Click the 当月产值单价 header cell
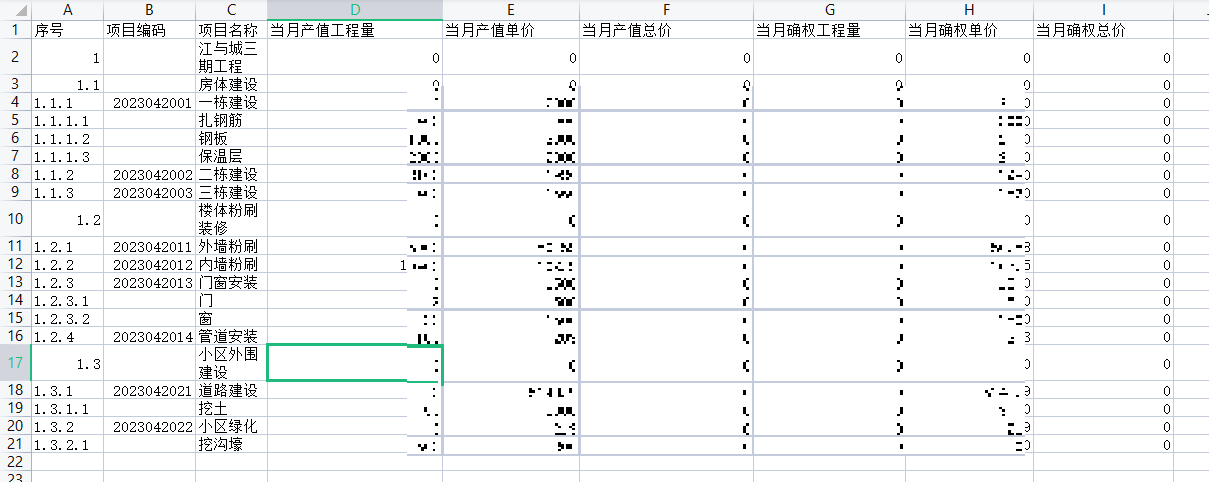This screenshot has height=482, width=1209. (510, 29)
